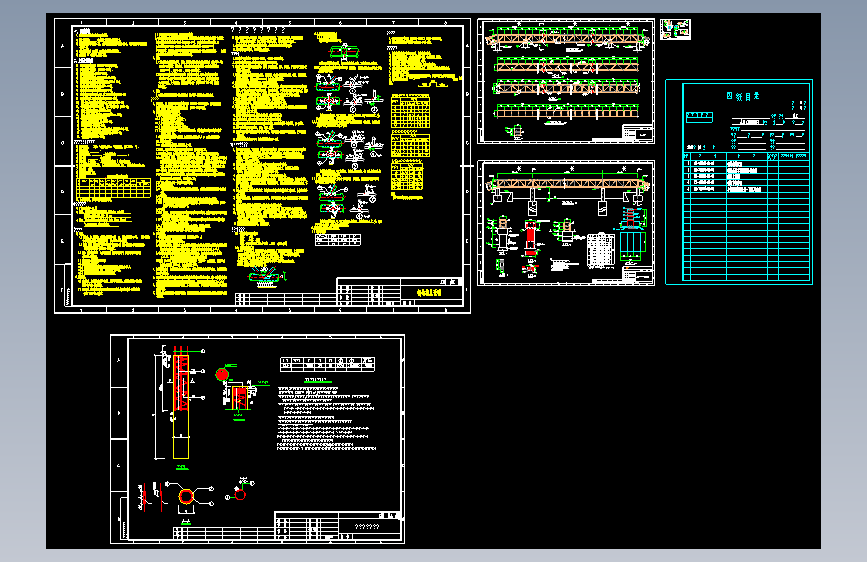Select the large yellow-text general notes sheet

click(262, 166)
